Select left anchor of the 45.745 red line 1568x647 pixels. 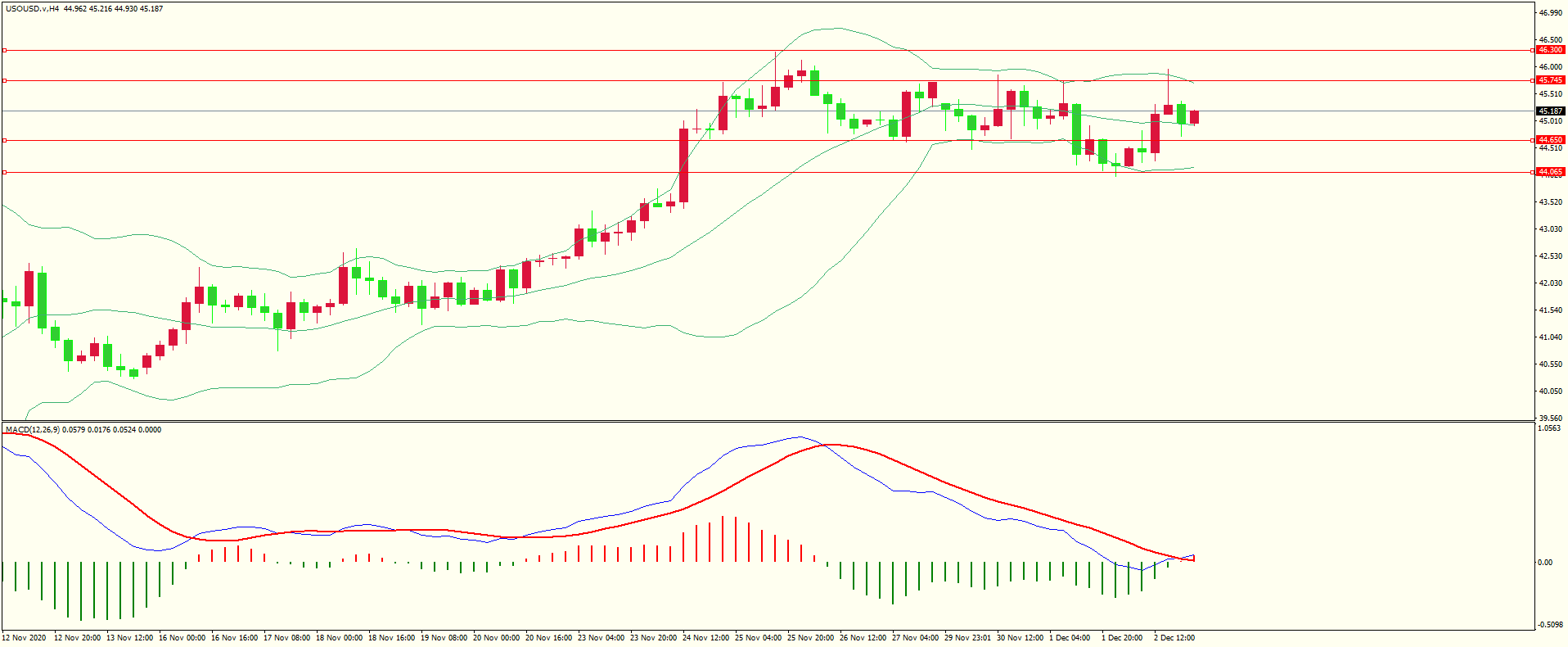5,81
